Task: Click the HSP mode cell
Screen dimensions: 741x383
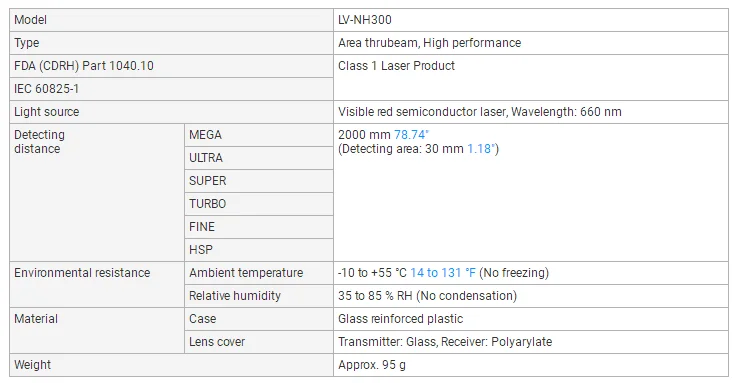Action: point(258,250)
